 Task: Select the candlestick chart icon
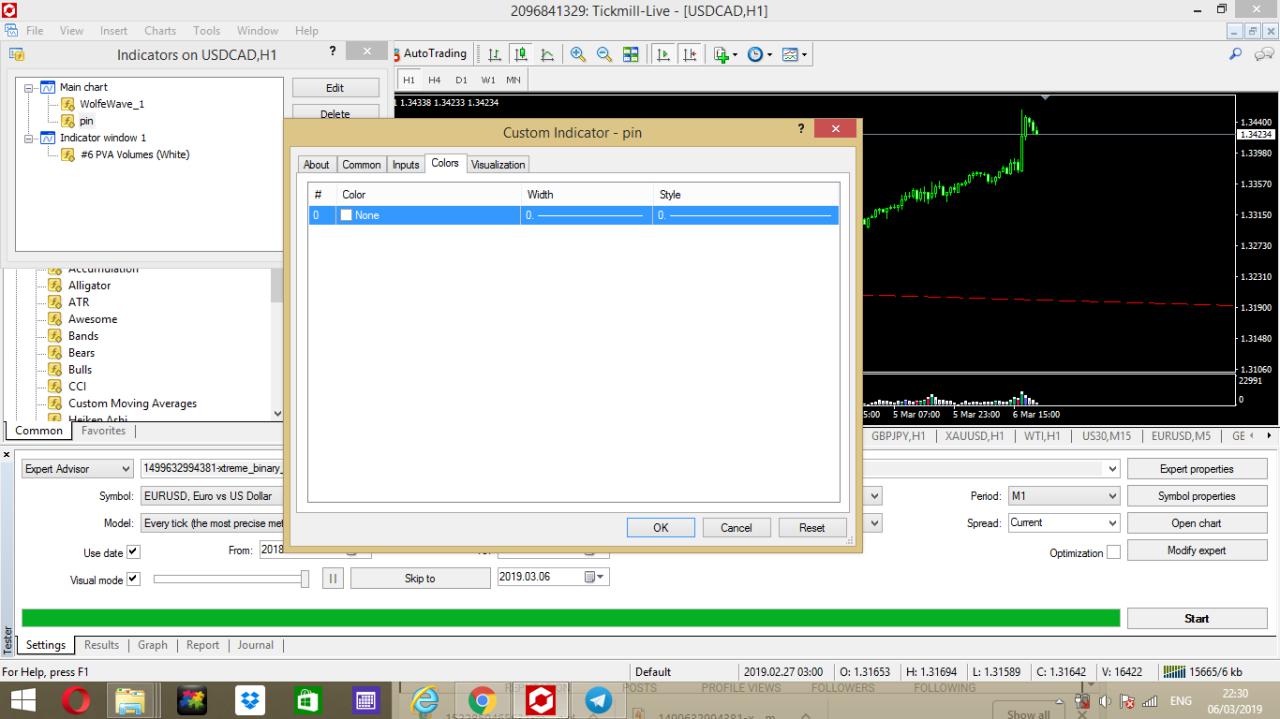tap(521, 54)
